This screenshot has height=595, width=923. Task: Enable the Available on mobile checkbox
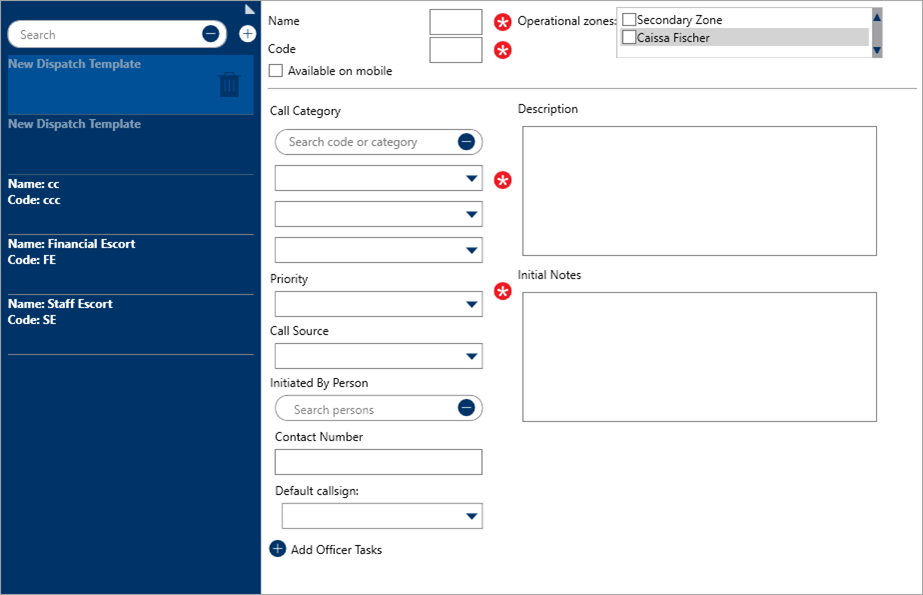pos(276,71)
